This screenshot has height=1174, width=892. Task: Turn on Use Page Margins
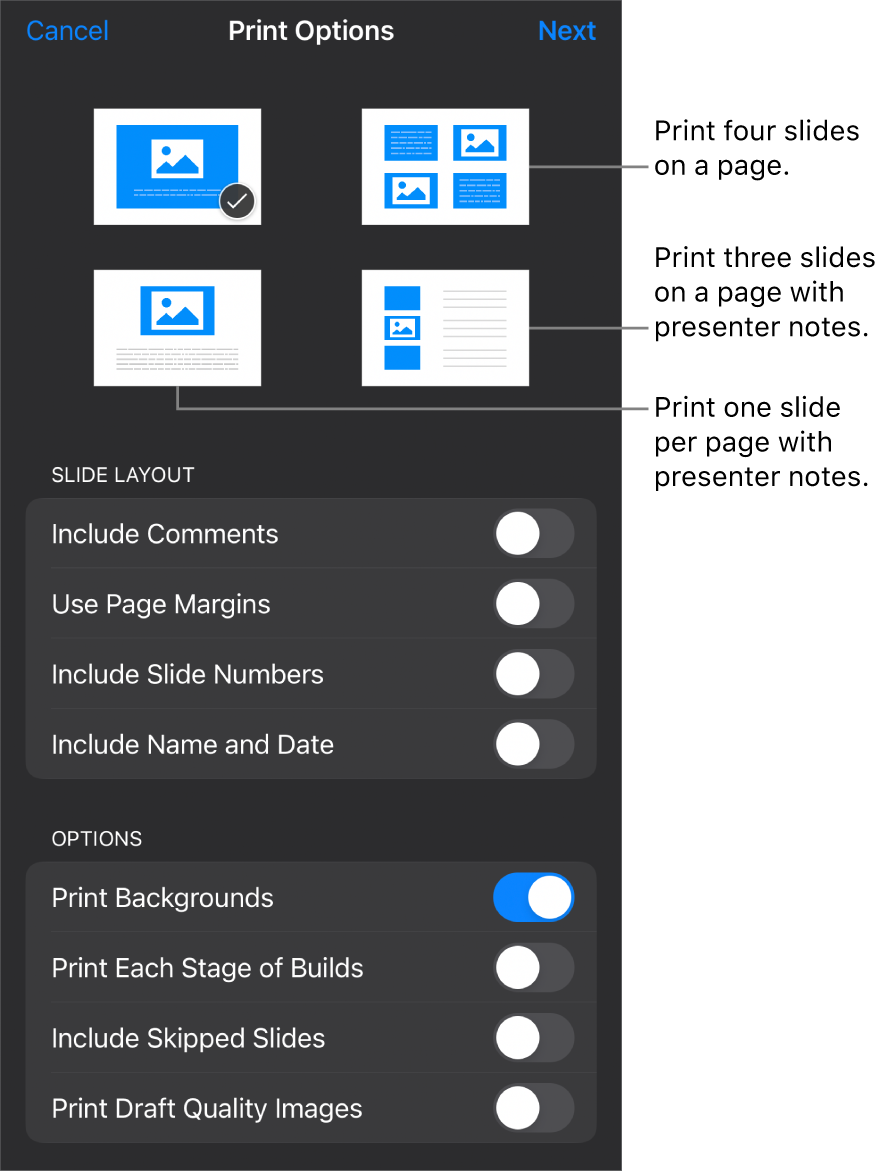[x=534, y=604]
